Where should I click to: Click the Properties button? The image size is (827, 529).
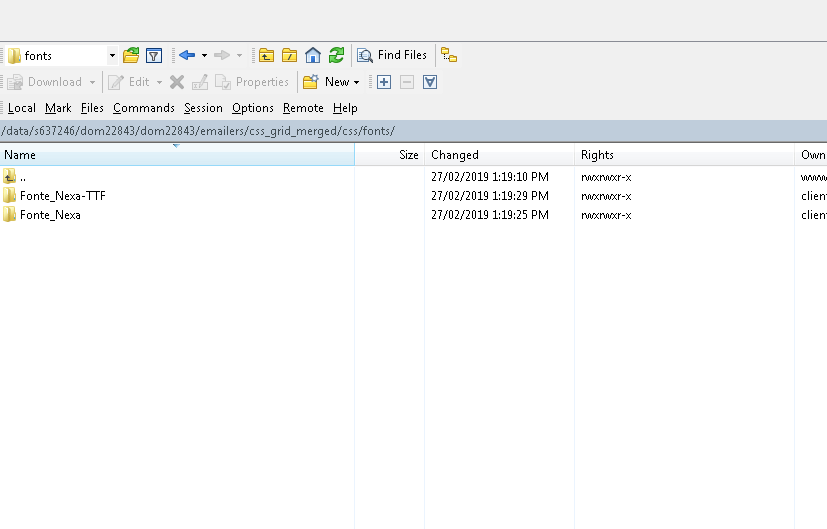[253, 82]
